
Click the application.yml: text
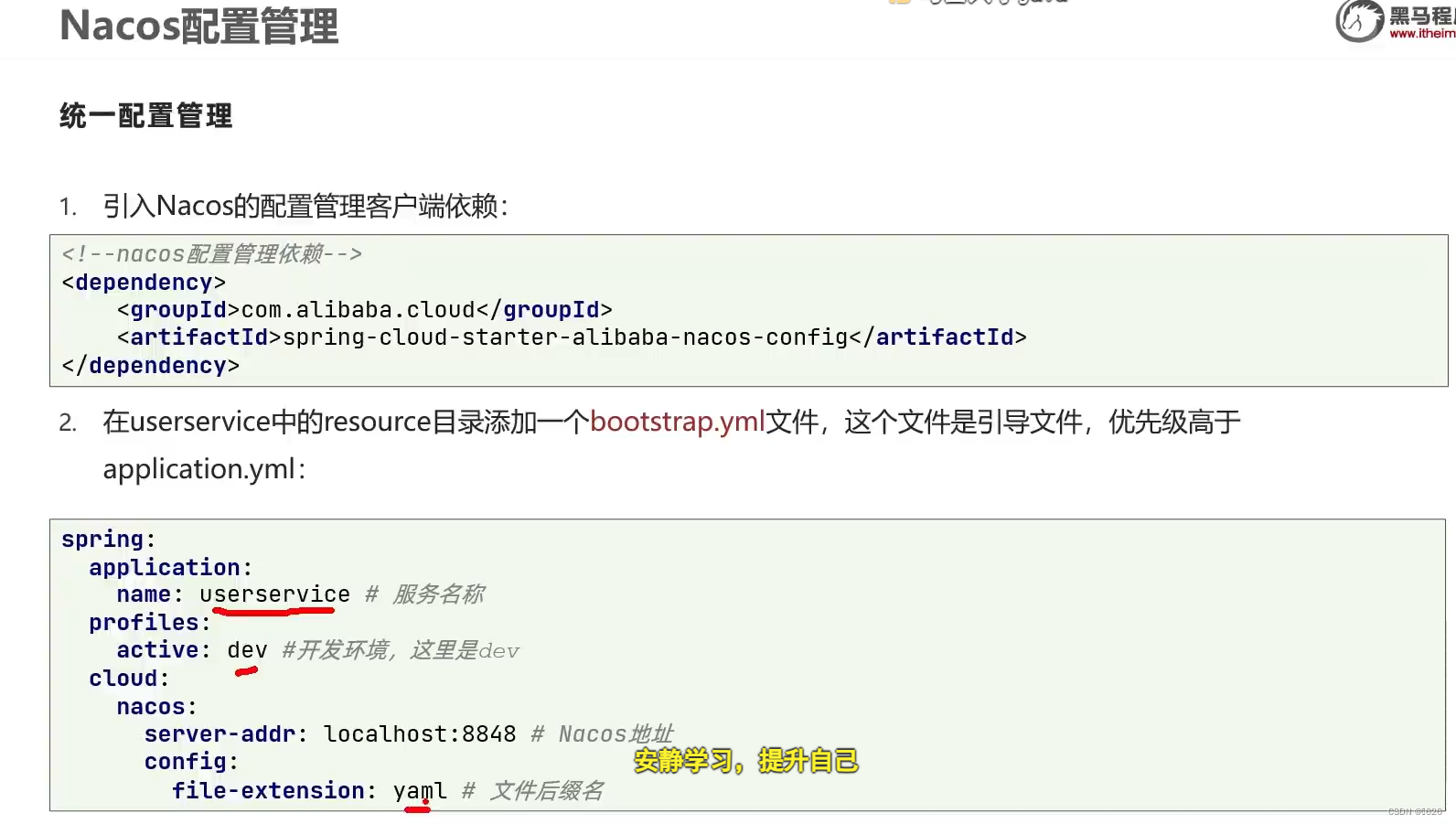coord(204,469)
